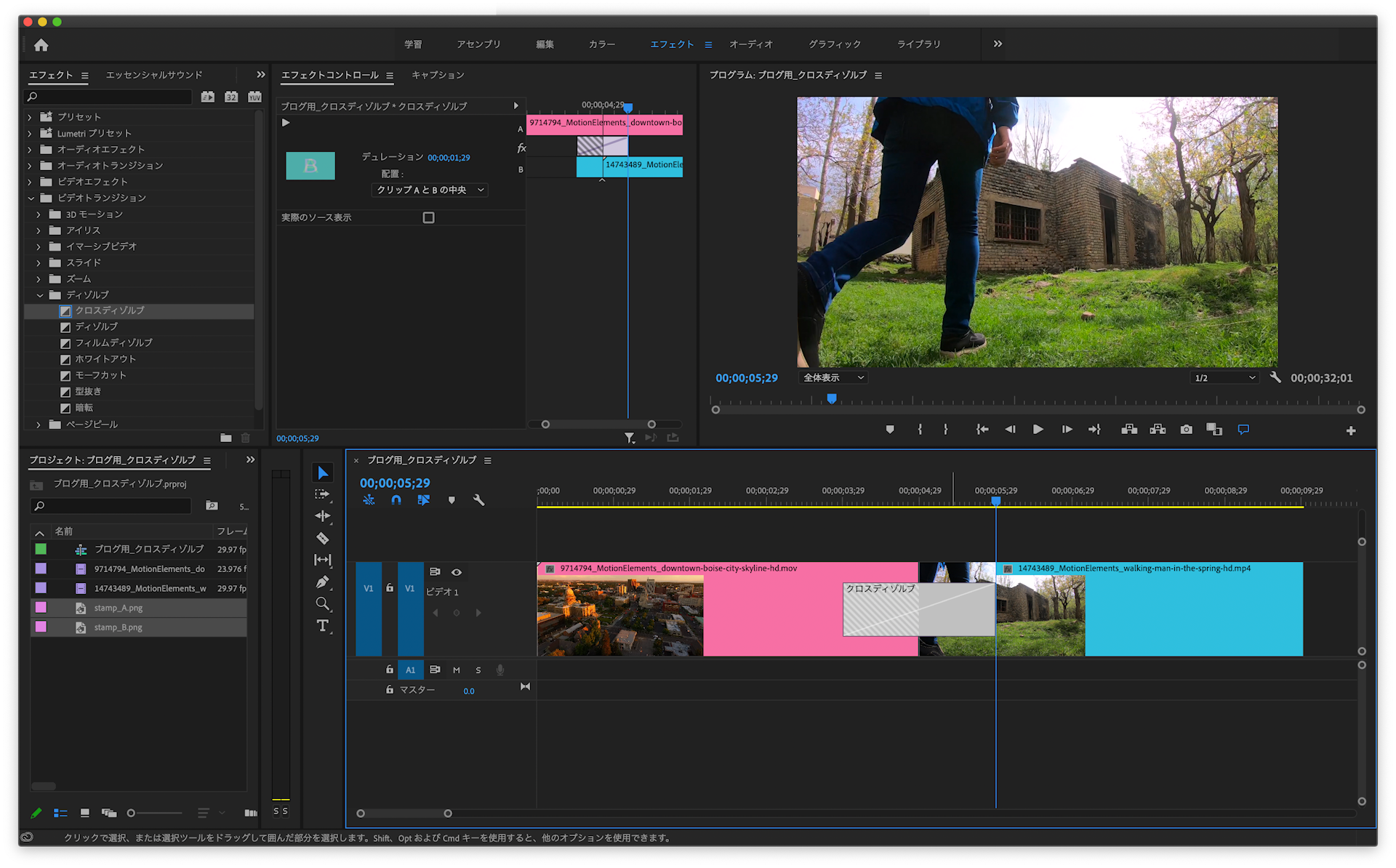This screenshot has width=1396, height=868.
Task: Select the Type tool
Action: coord(322,626)
